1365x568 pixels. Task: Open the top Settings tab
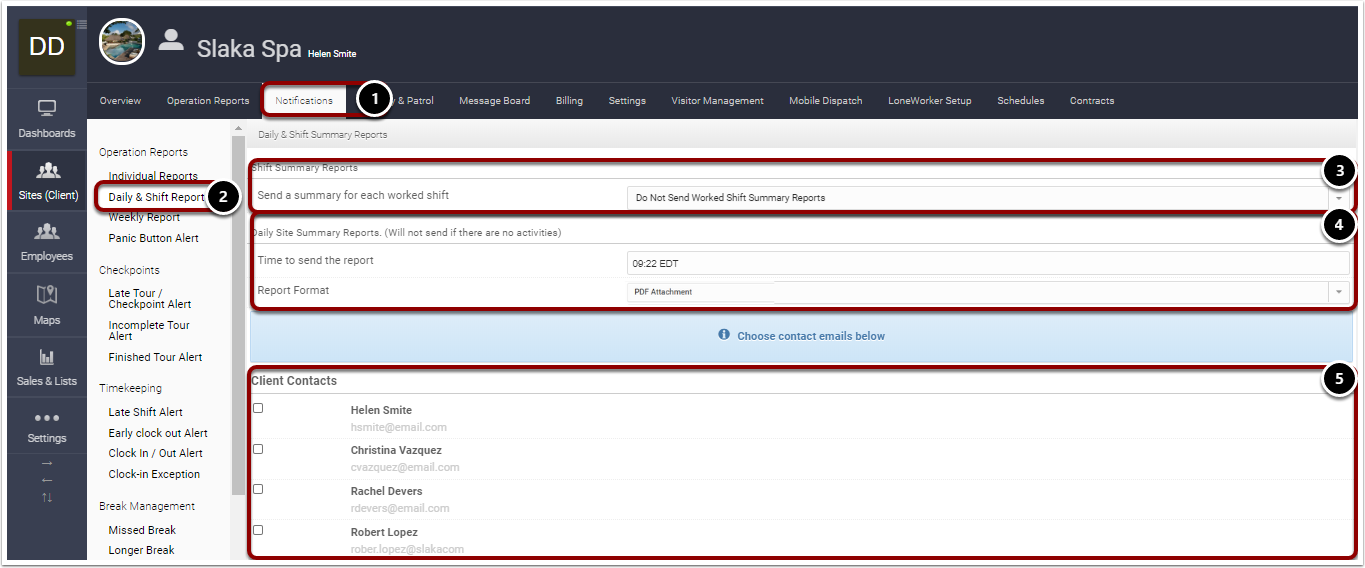coord(627,101)
